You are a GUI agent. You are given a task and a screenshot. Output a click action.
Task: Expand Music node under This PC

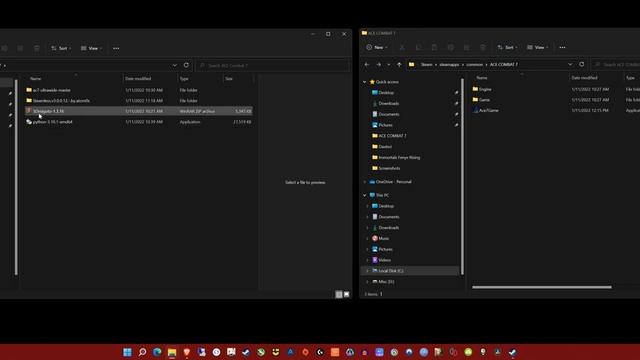tap(367, 238)
